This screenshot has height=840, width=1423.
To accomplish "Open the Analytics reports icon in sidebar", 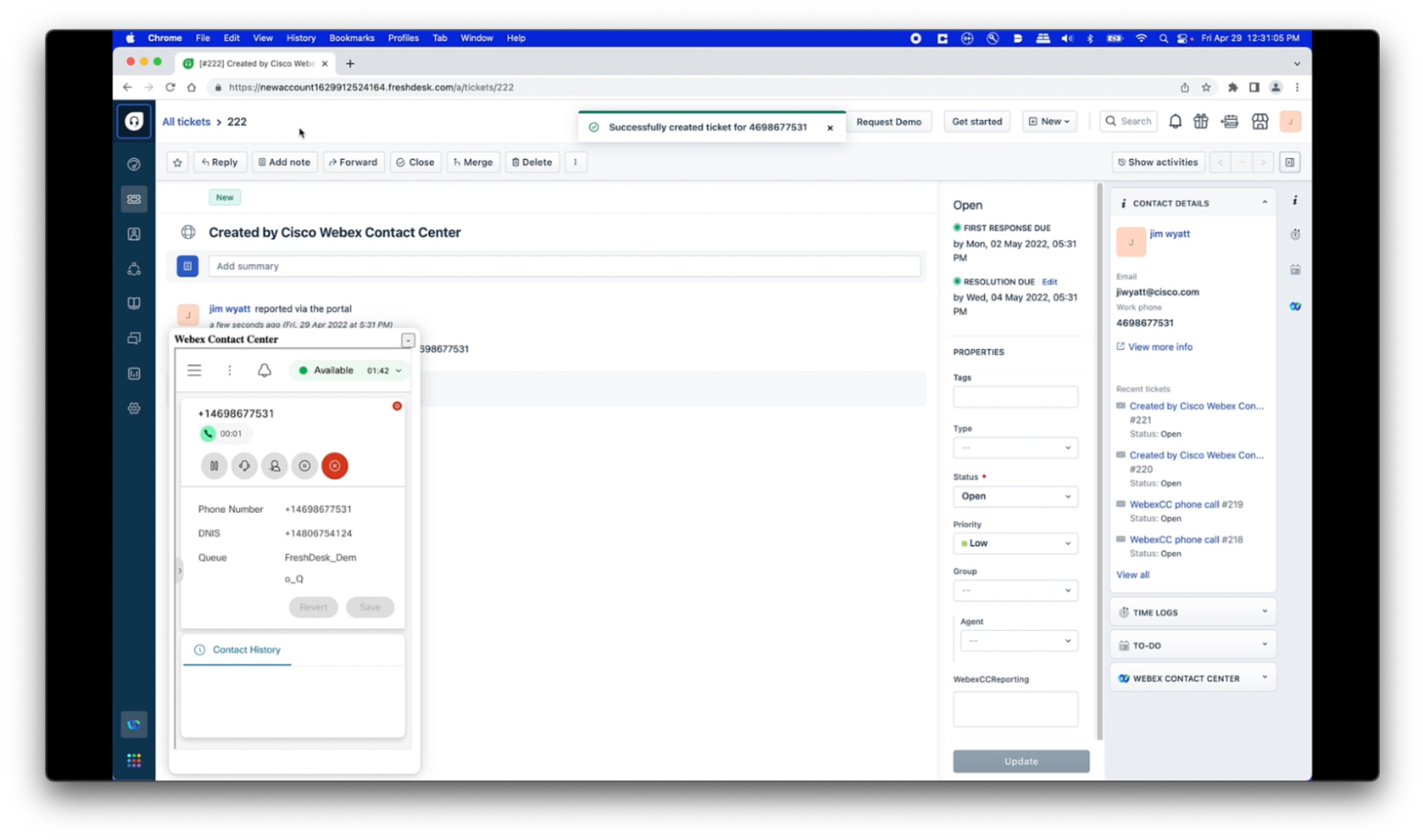I will tap(134, 374).
